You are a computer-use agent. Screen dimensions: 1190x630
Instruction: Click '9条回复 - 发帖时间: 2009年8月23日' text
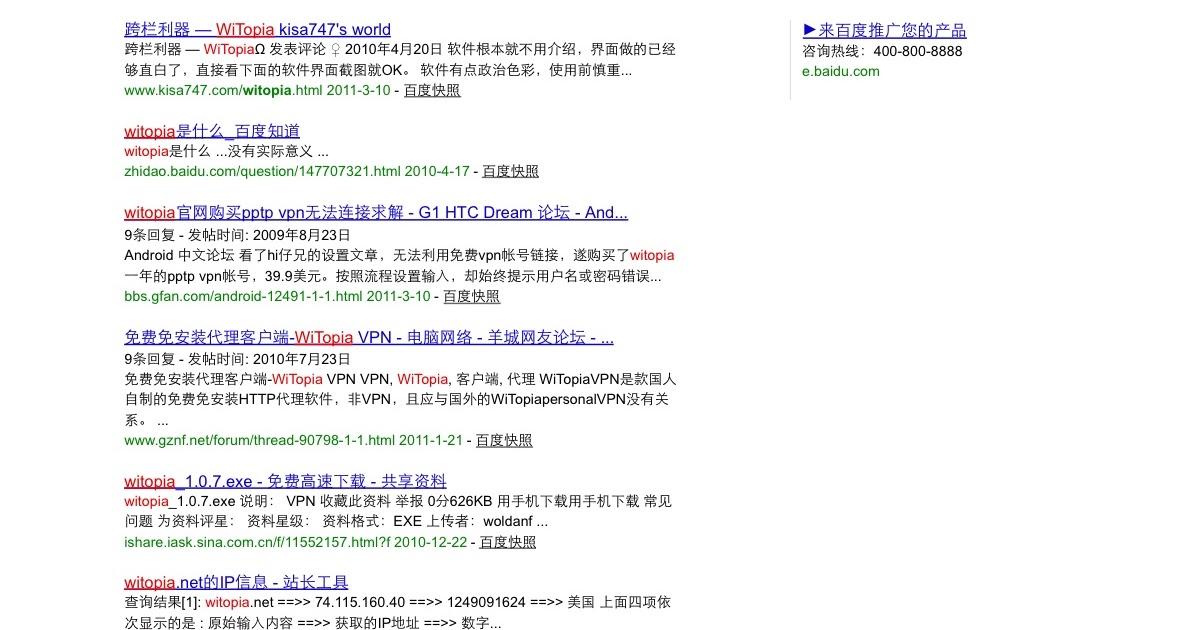(x=238, y=235)
